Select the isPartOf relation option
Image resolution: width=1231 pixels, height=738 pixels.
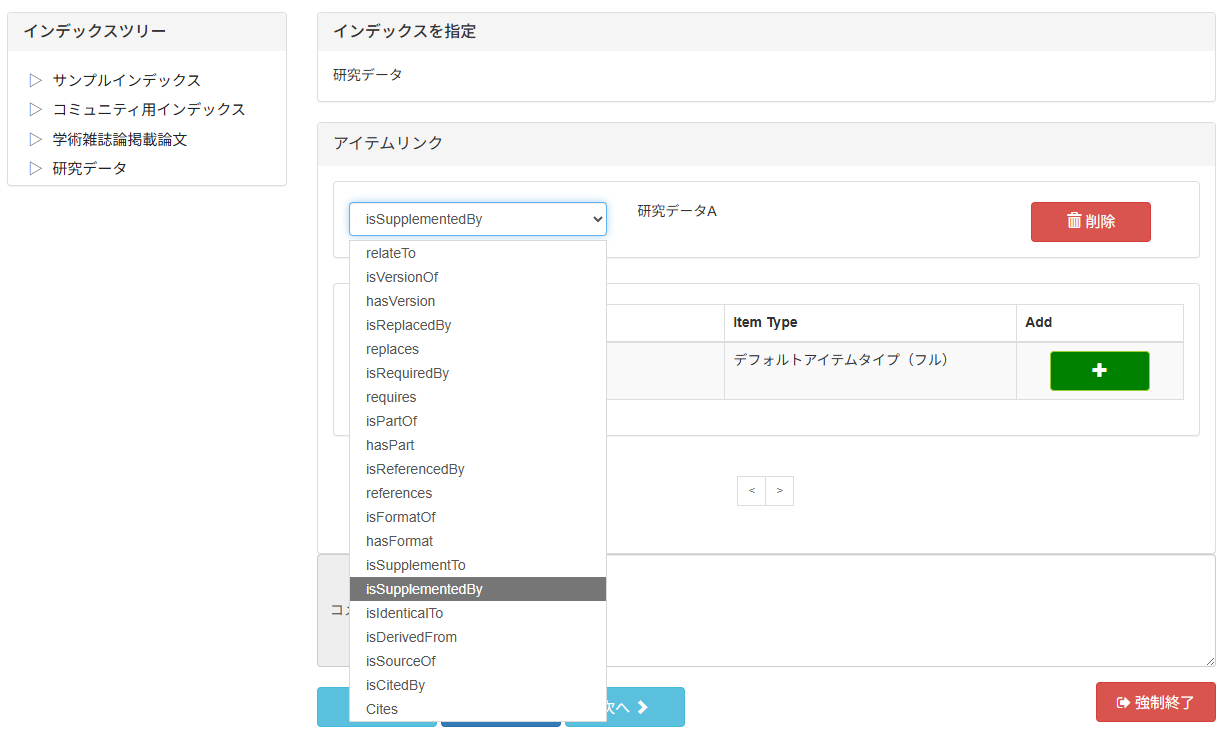click(391, 421)
